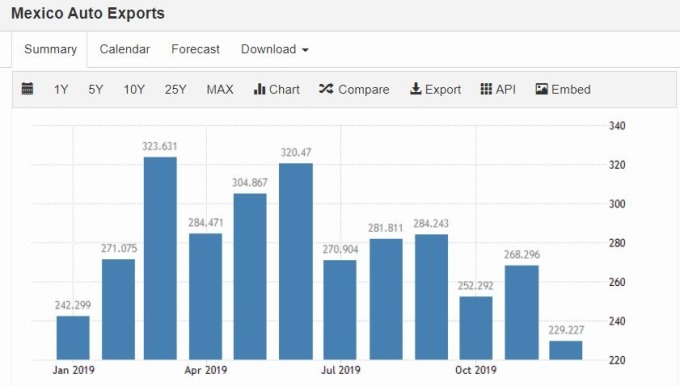Click the bar labeled 270.904
Viewport: 680px width, 386px height.
tap(340, 310)
